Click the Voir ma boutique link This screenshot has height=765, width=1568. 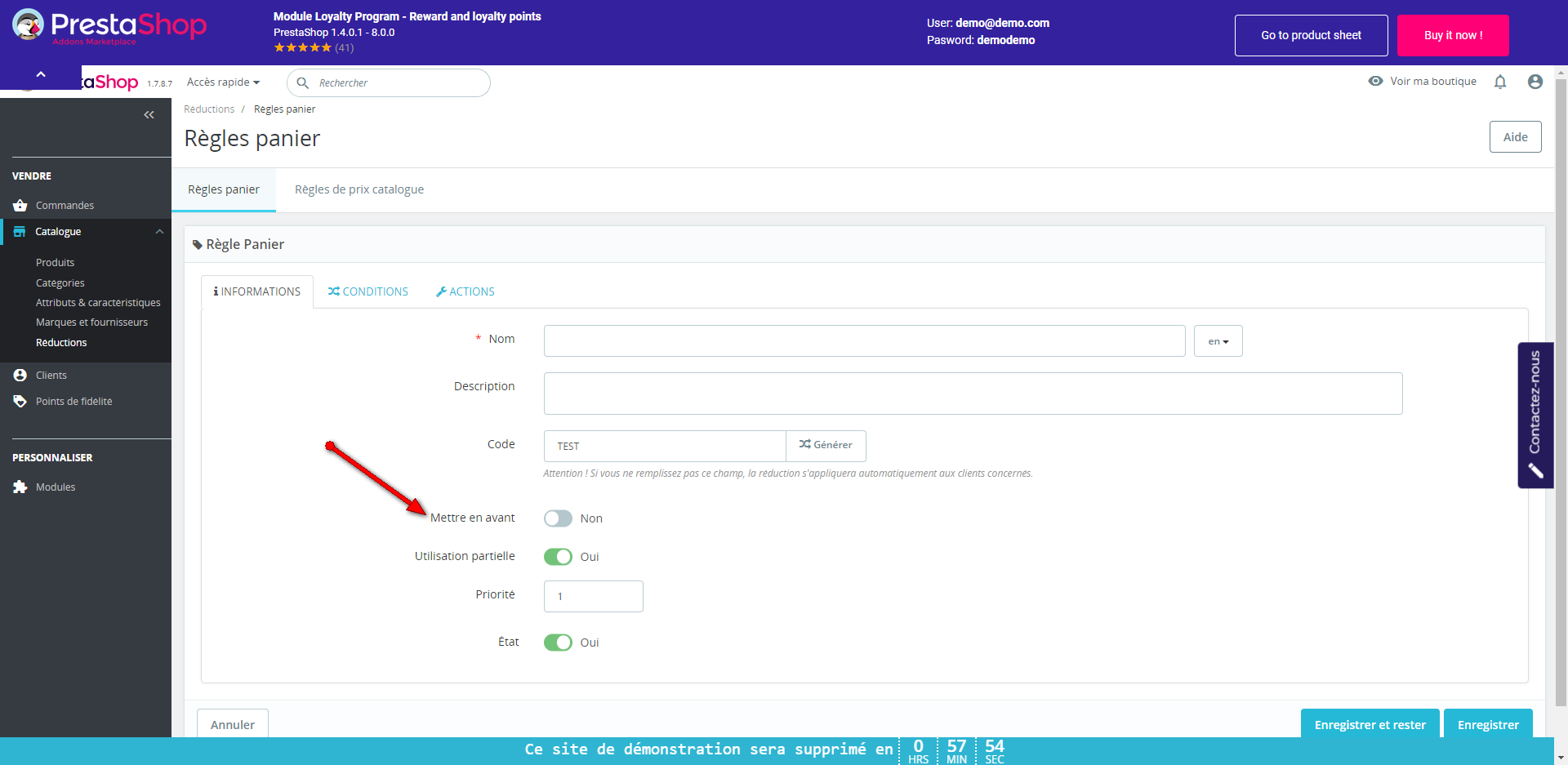click(1433, 81)
